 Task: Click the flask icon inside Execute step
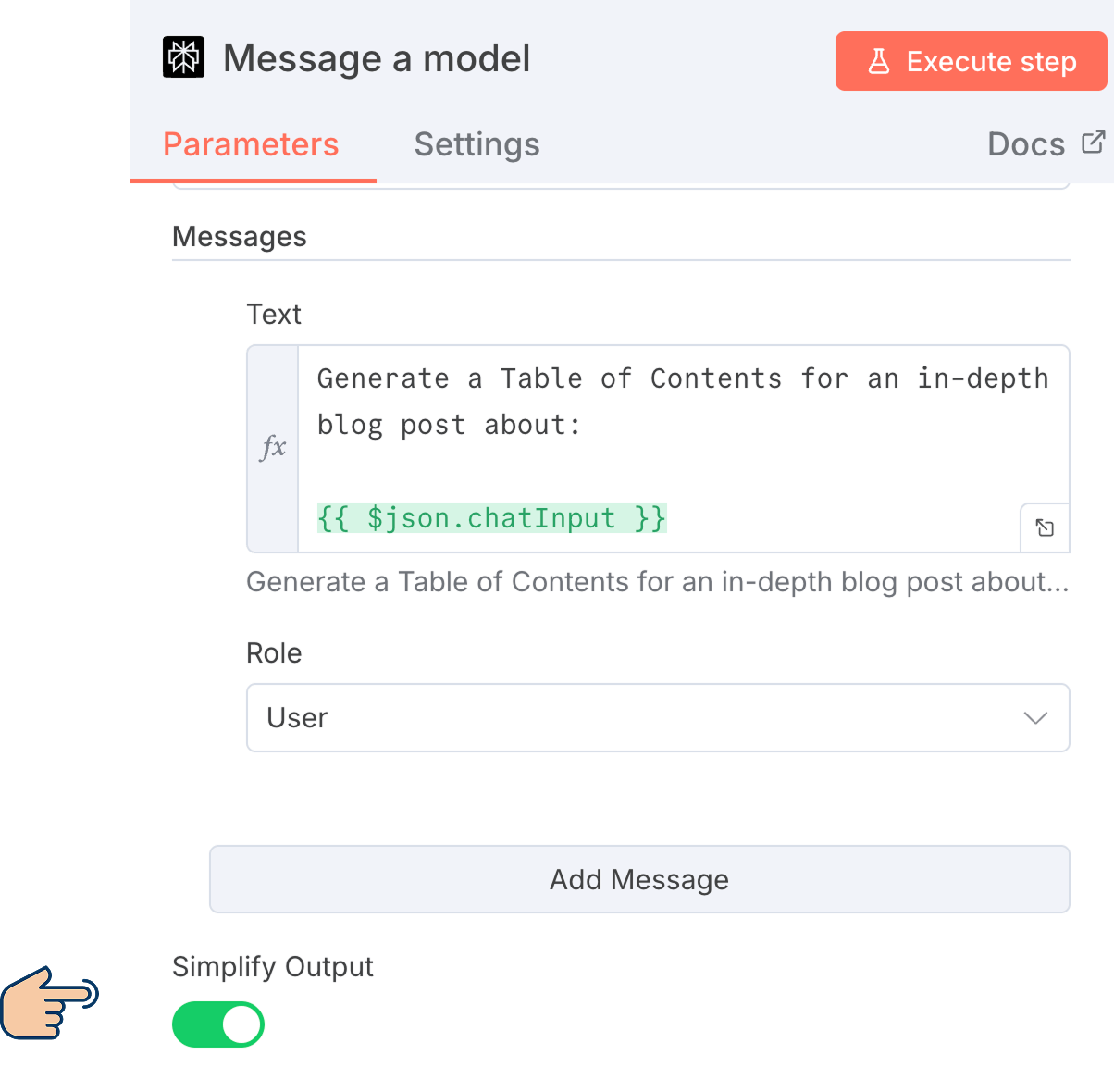coord(878,61)
